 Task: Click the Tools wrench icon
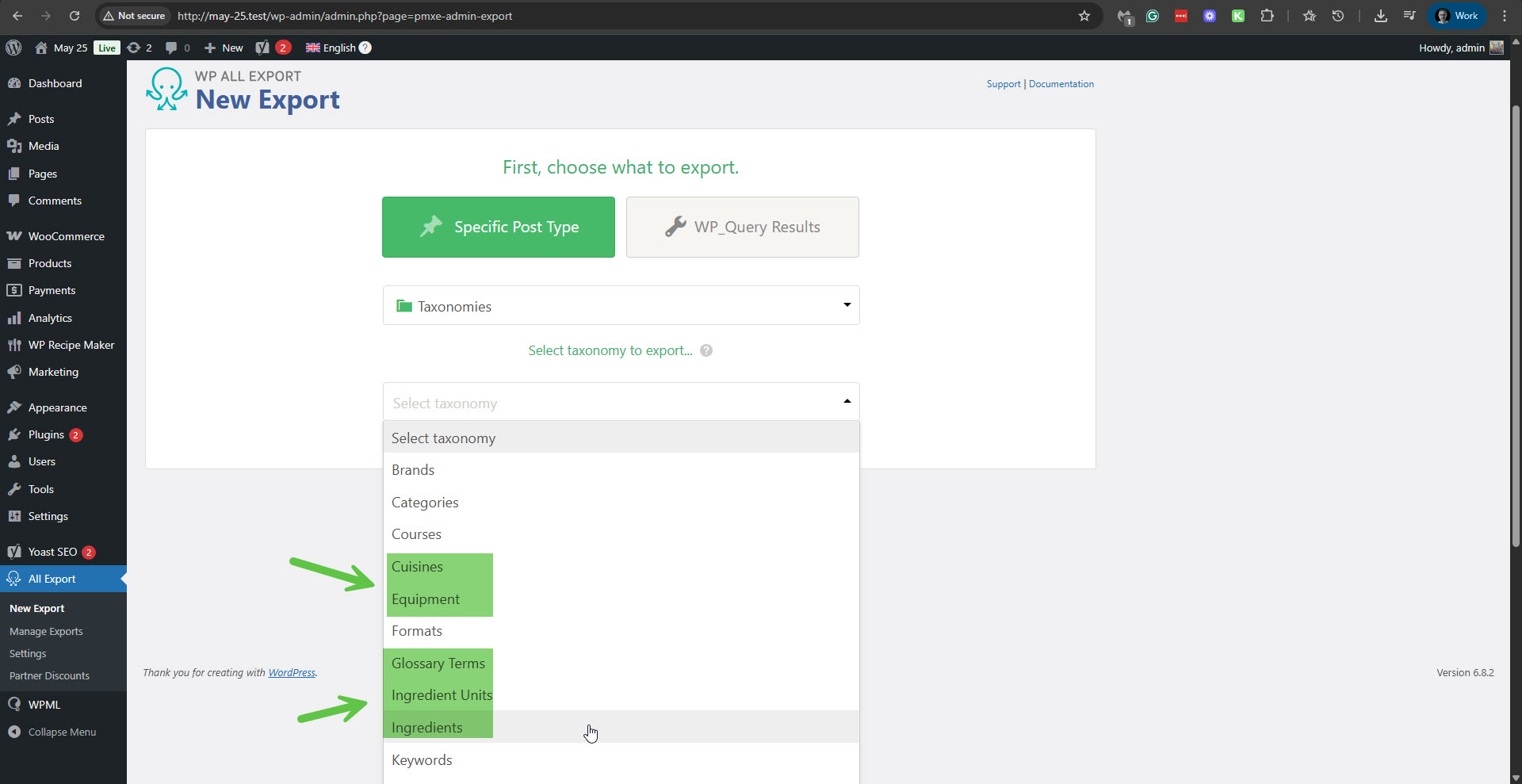(x=14, y=489)
